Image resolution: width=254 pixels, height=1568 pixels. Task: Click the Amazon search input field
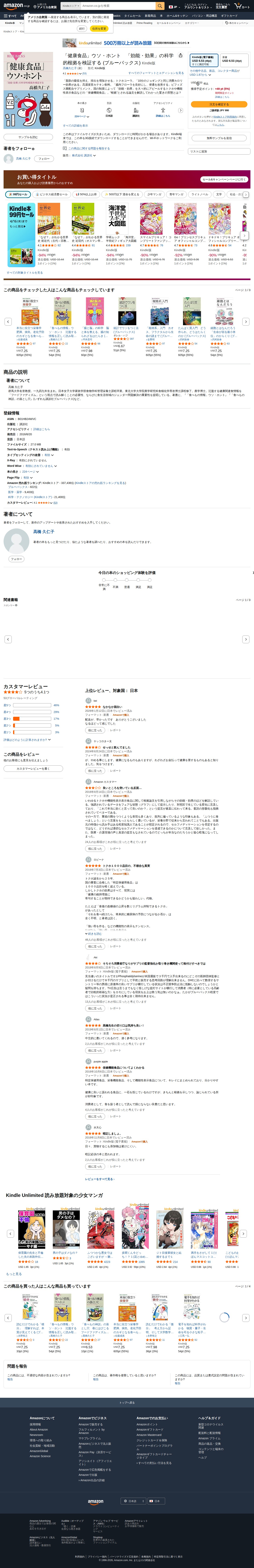(x=118, y=6)
